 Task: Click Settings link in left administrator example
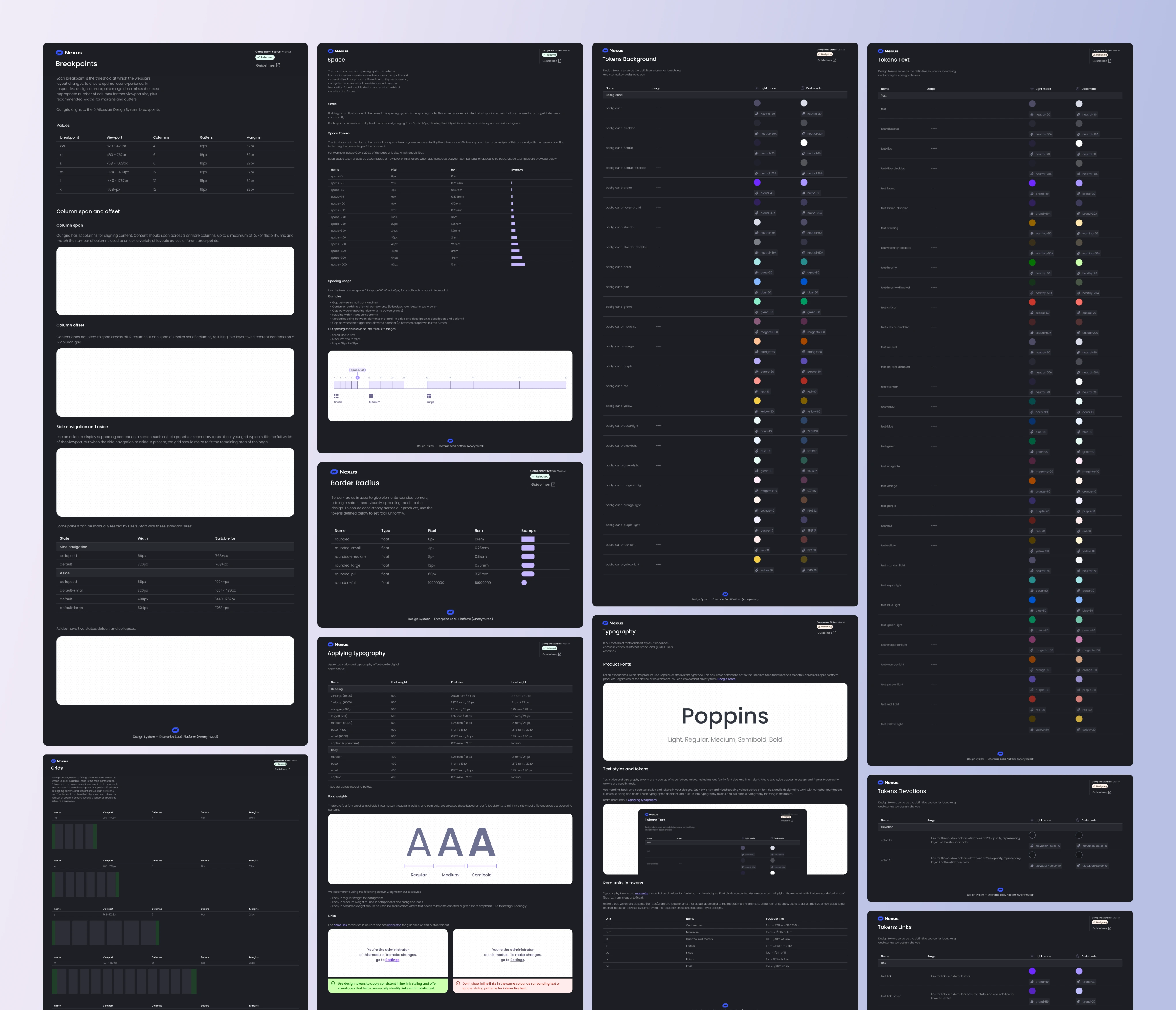[392, 960]
